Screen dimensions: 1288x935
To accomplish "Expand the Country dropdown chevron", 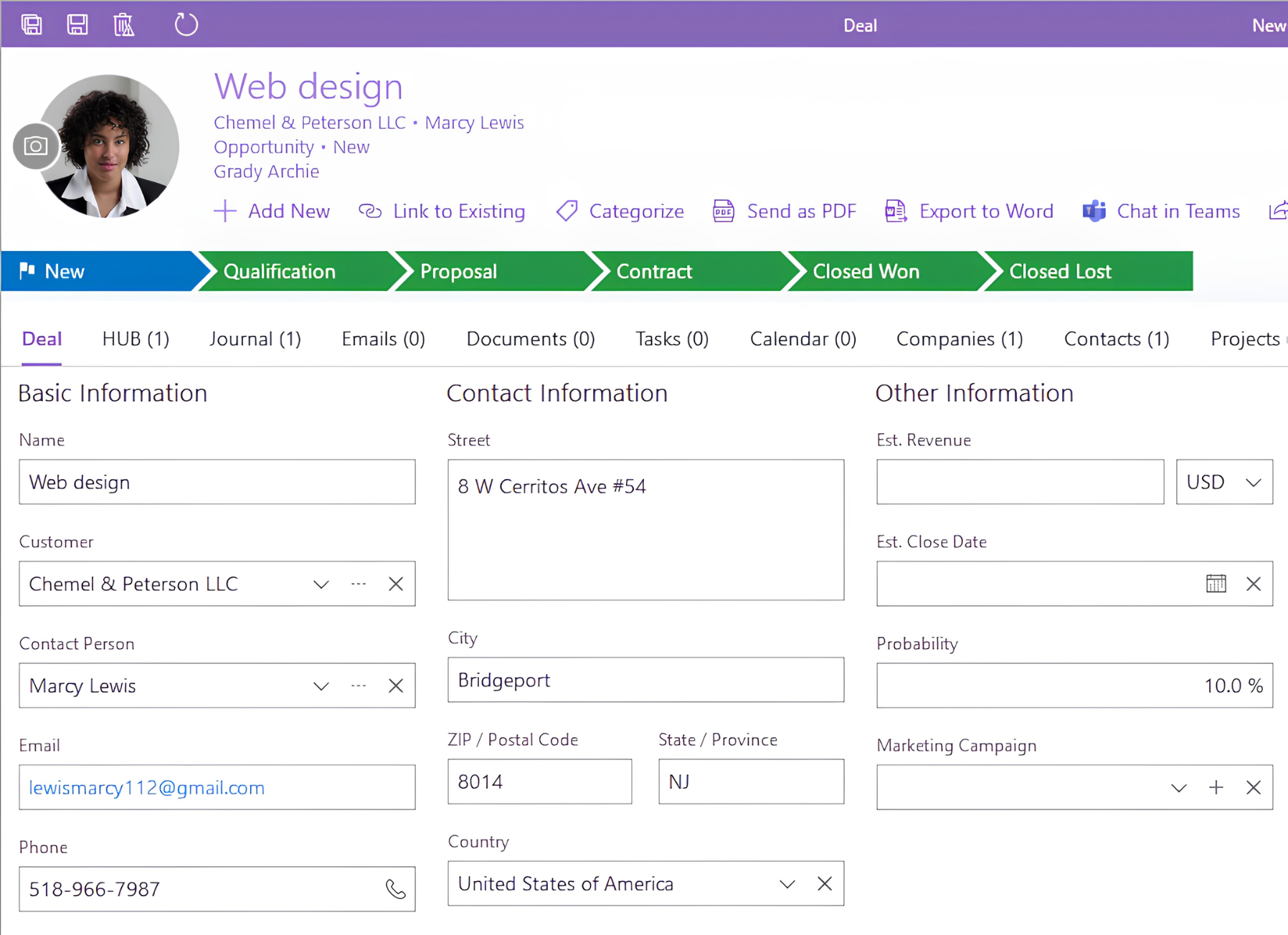I will tap(787, 884).
